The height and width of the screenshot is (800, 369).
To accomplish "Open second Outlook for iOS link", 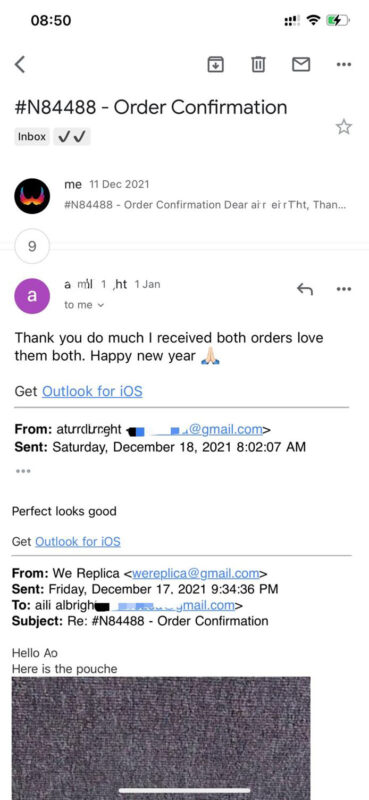I will pyautogui.click(x=78, y=541).
